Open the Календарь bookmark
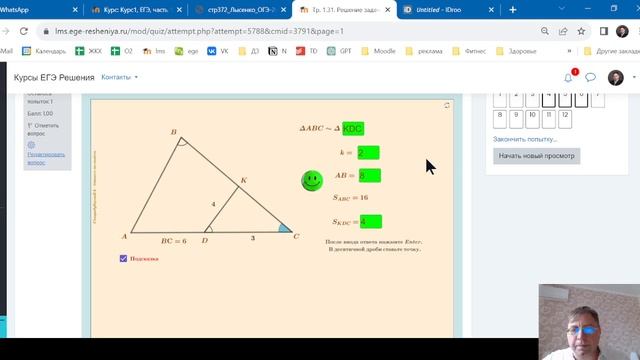The height and width of the screenshot is (360, 640). pos(44,51)
